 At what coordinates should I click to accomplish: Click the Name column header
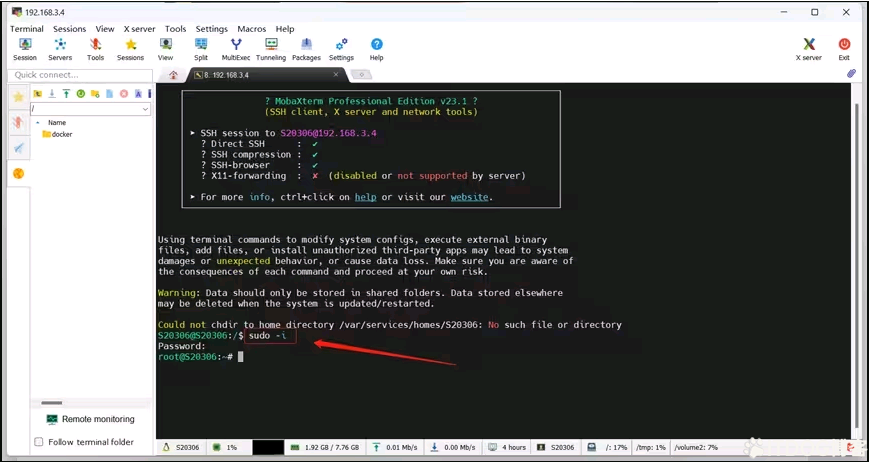point(57,123)
